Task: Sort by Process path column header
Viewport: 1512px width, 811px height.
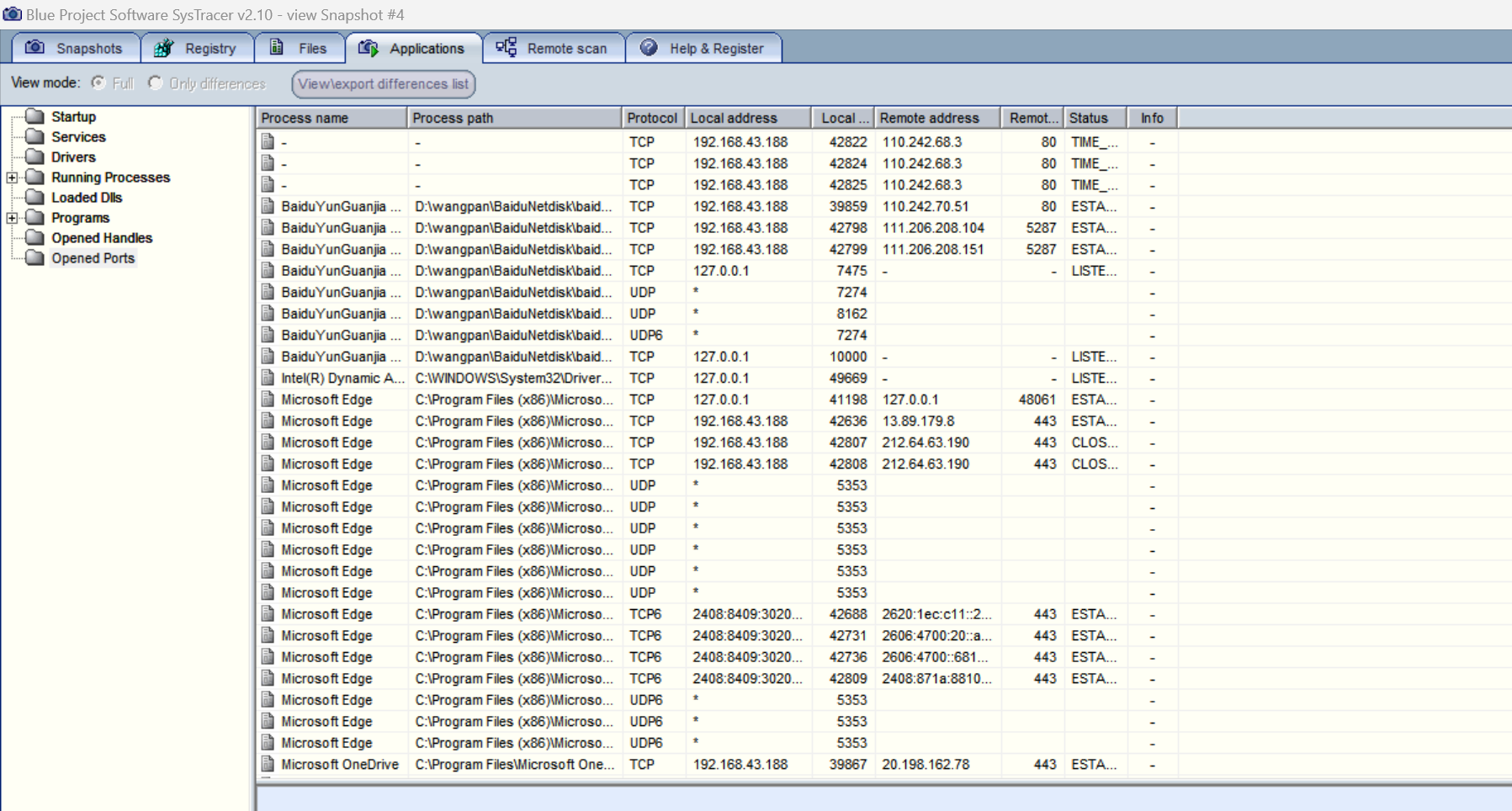Action: pos(514,118)
